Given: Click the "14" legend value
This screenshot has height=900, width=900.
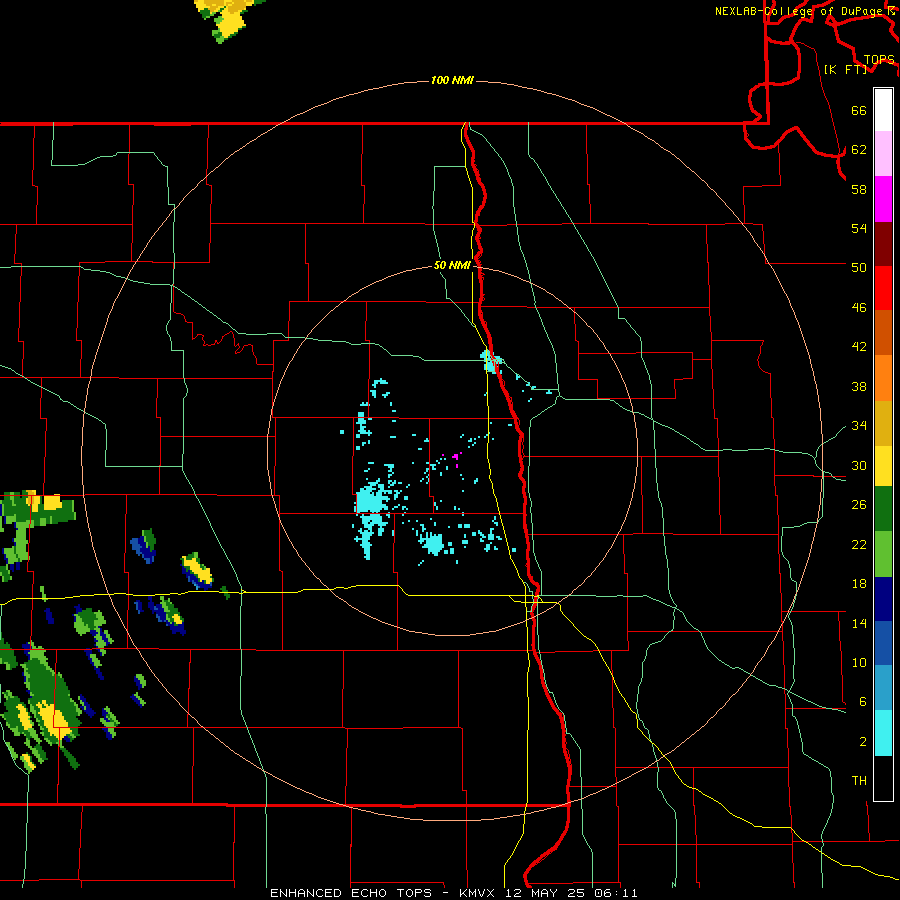Looking at the screenshot, I should point(859,623).
